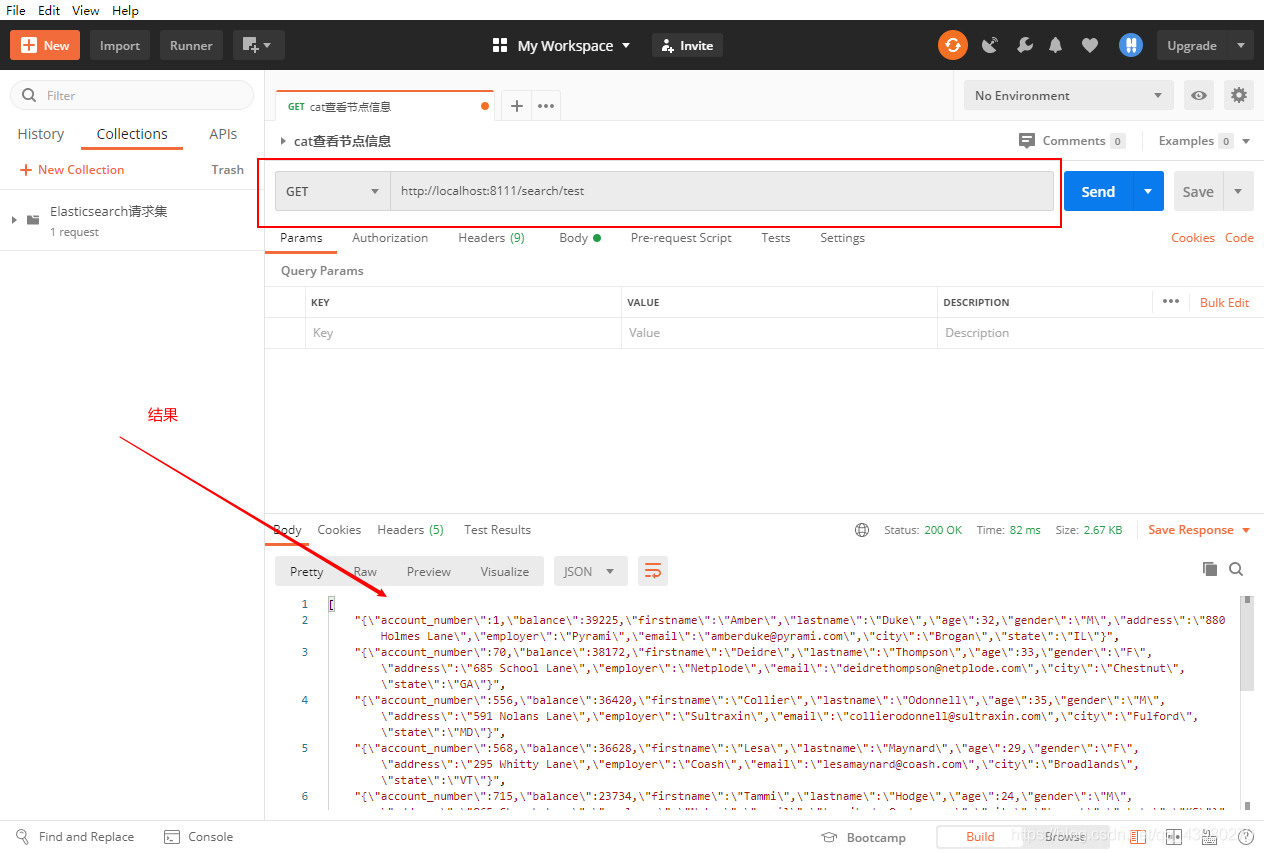Open the Save Response dropdown
Screen dimensions: 1264x853
[x=1199, y=530]
